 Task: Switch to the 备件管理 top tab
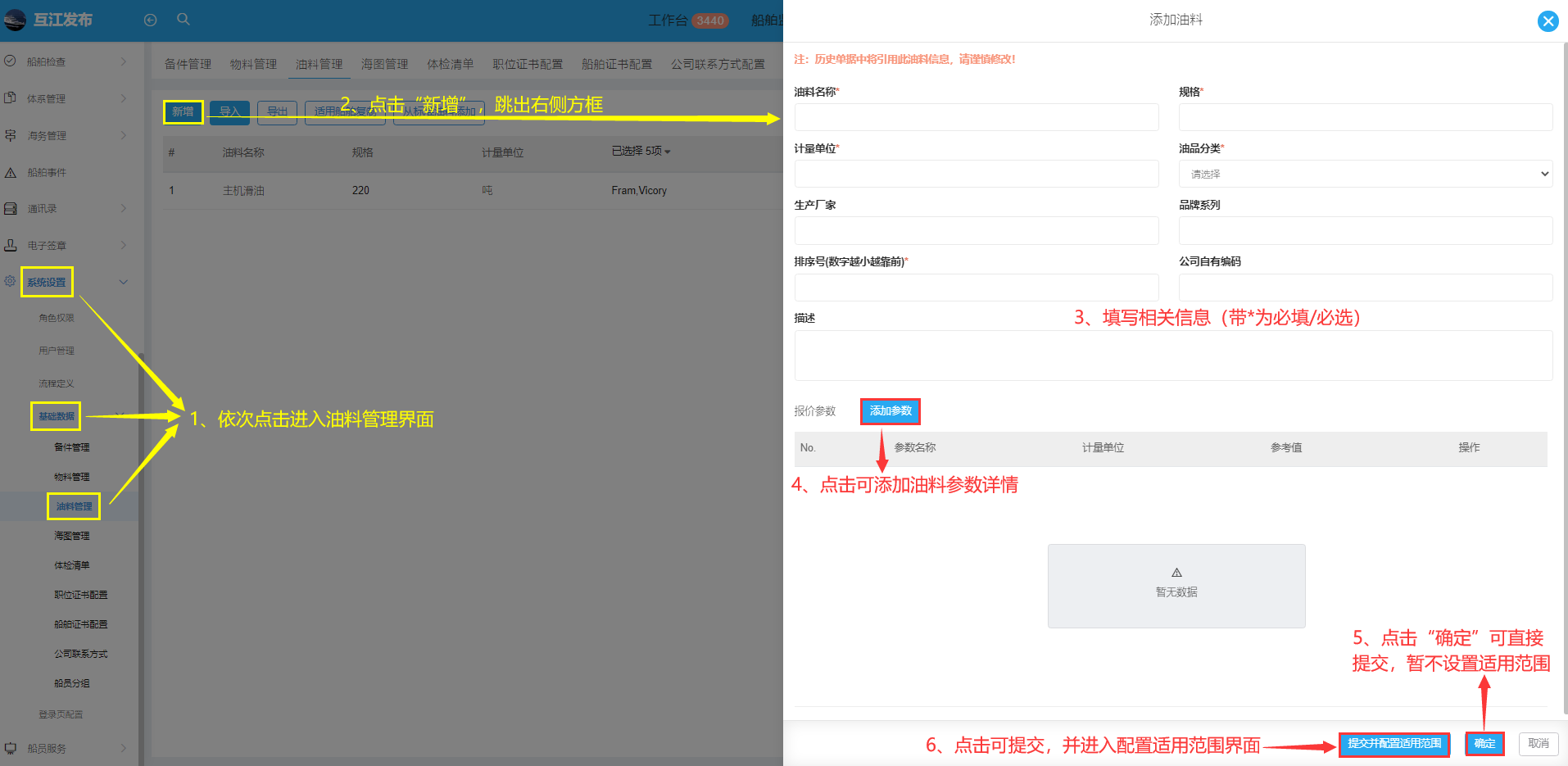click(188, 64)
